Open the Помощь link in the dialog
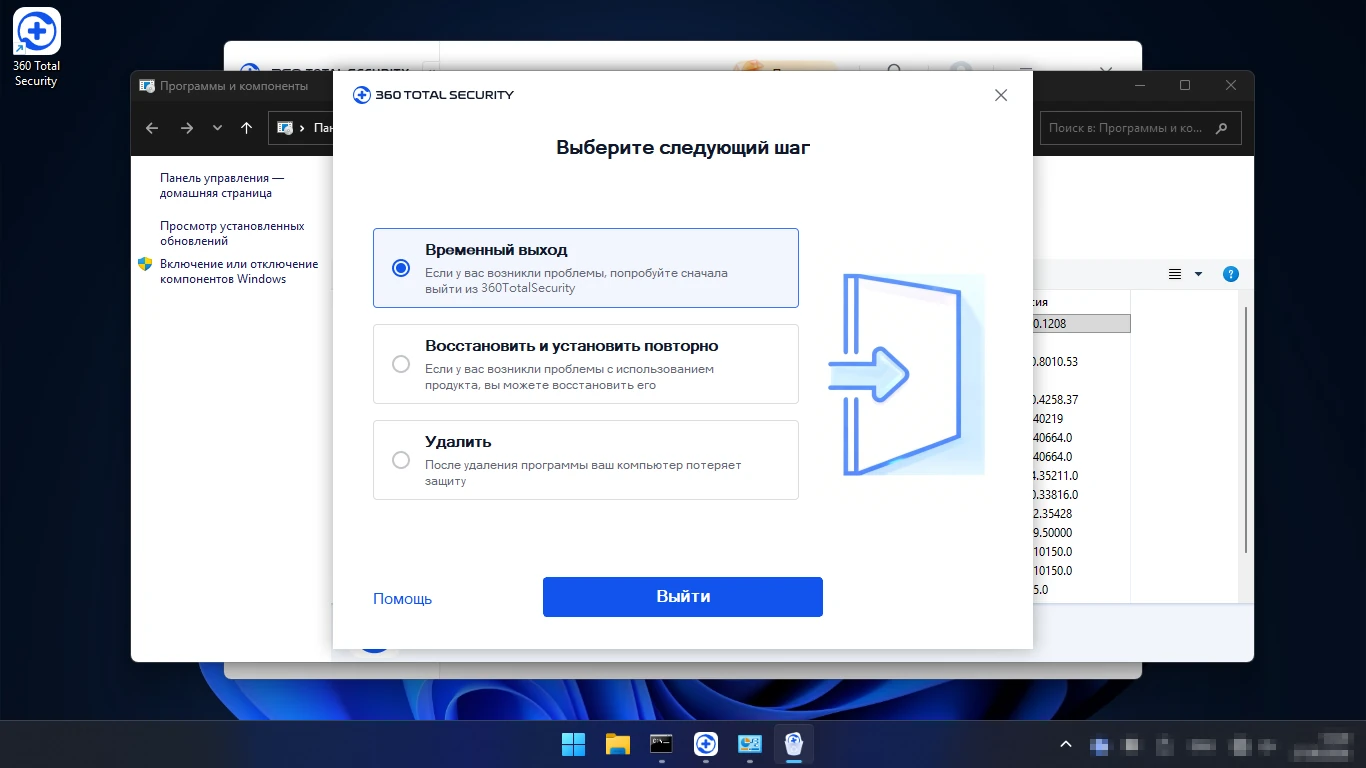Screen dimensions: 1366x768 (x=402, y=599)
